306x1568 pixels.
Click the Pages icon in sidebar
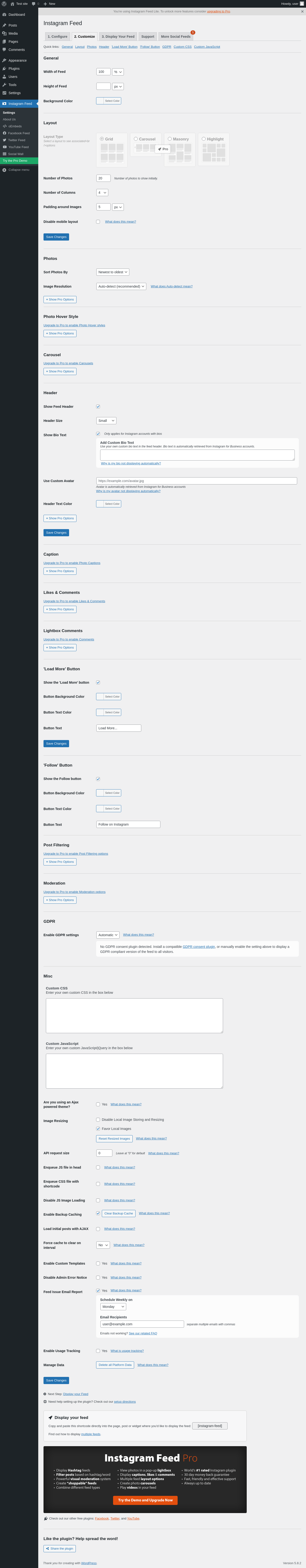[x=4, y=41]
